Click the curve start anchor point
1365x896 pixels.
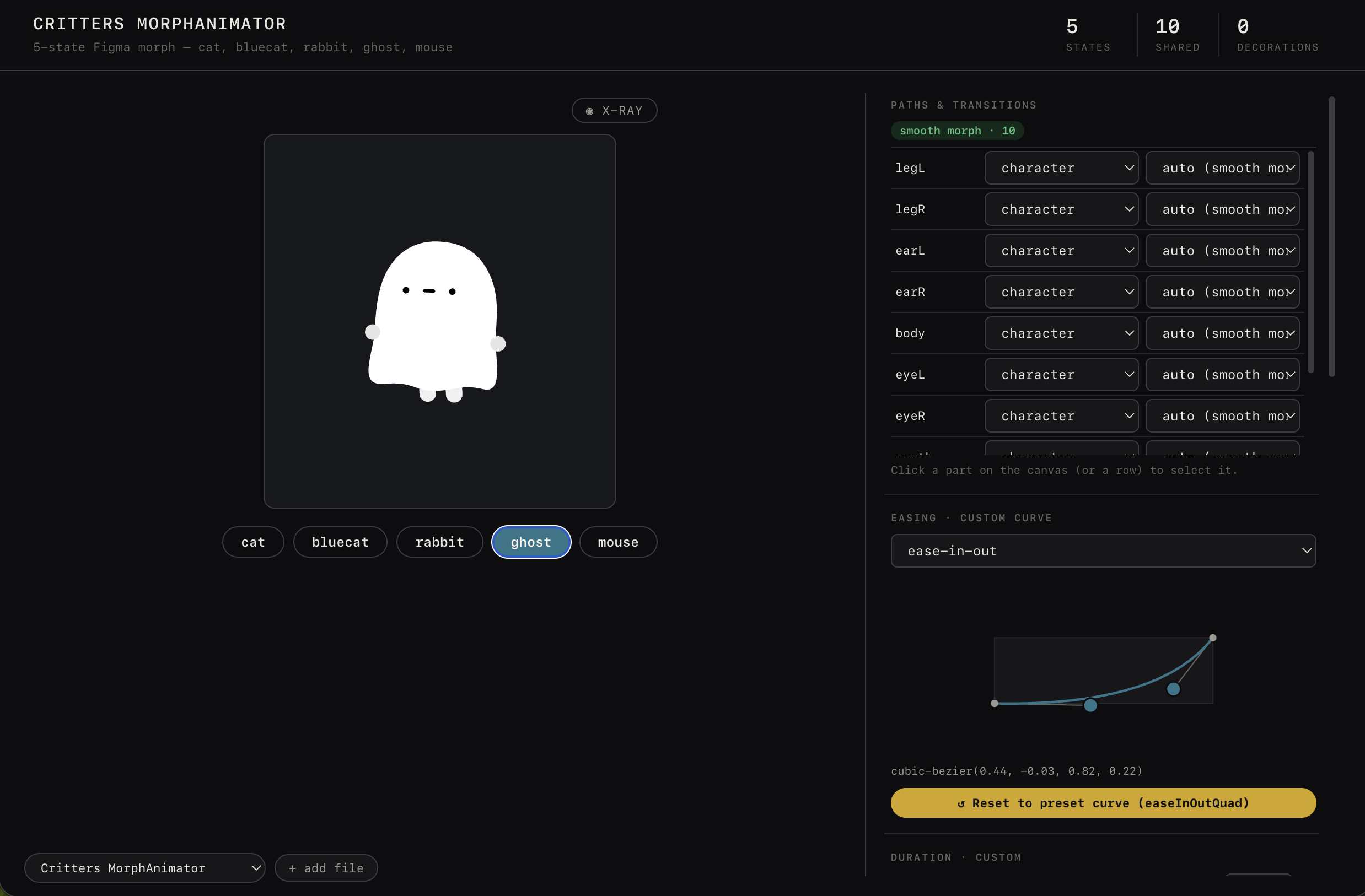coord(995,703)
